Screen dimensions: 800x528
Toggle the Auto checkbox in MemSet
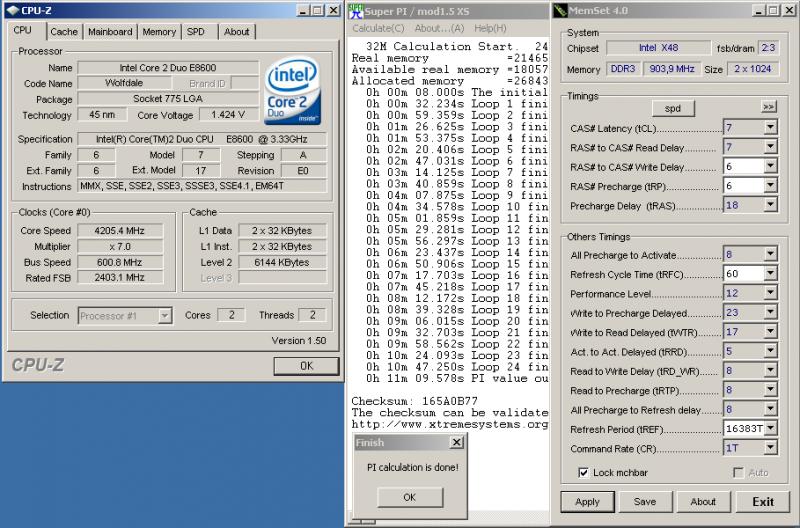pos(738,473)
